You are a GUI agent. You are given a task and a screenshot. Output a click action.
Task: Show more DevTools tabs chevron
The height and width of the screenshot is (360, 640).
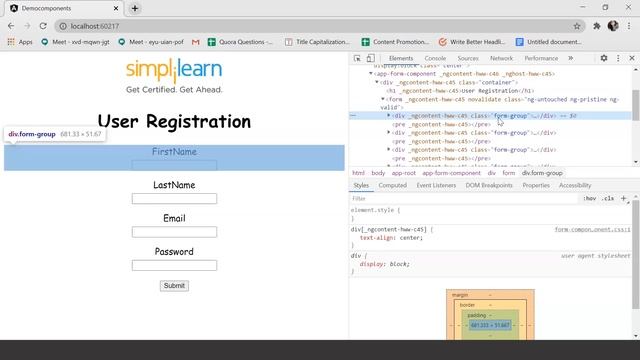(x=571, y=58)
